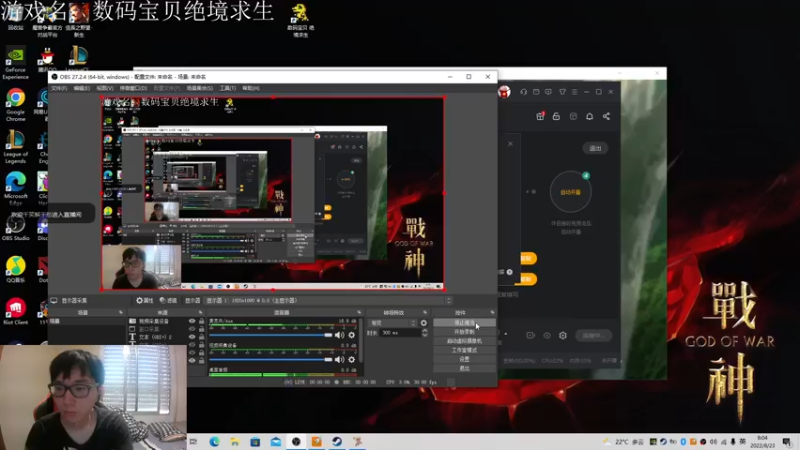
Task: Click the 开始录制 start recording button
Action: pyautogui.click(x=464, y=332)
